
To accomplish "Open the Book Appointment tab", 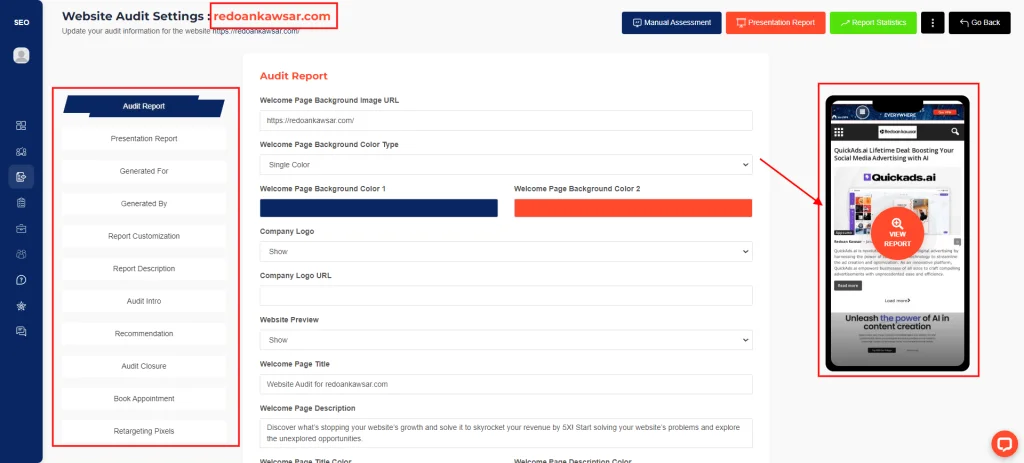I will pos(144,399).
